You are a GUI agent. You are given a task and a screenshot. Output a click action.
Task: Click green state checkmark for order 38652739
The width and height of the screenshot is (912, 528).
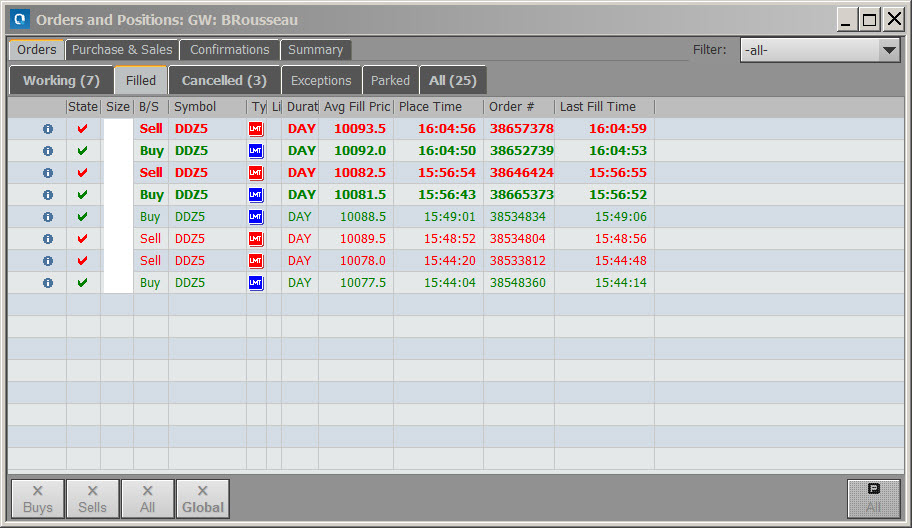pyautogui.click(x=83, y=151)
